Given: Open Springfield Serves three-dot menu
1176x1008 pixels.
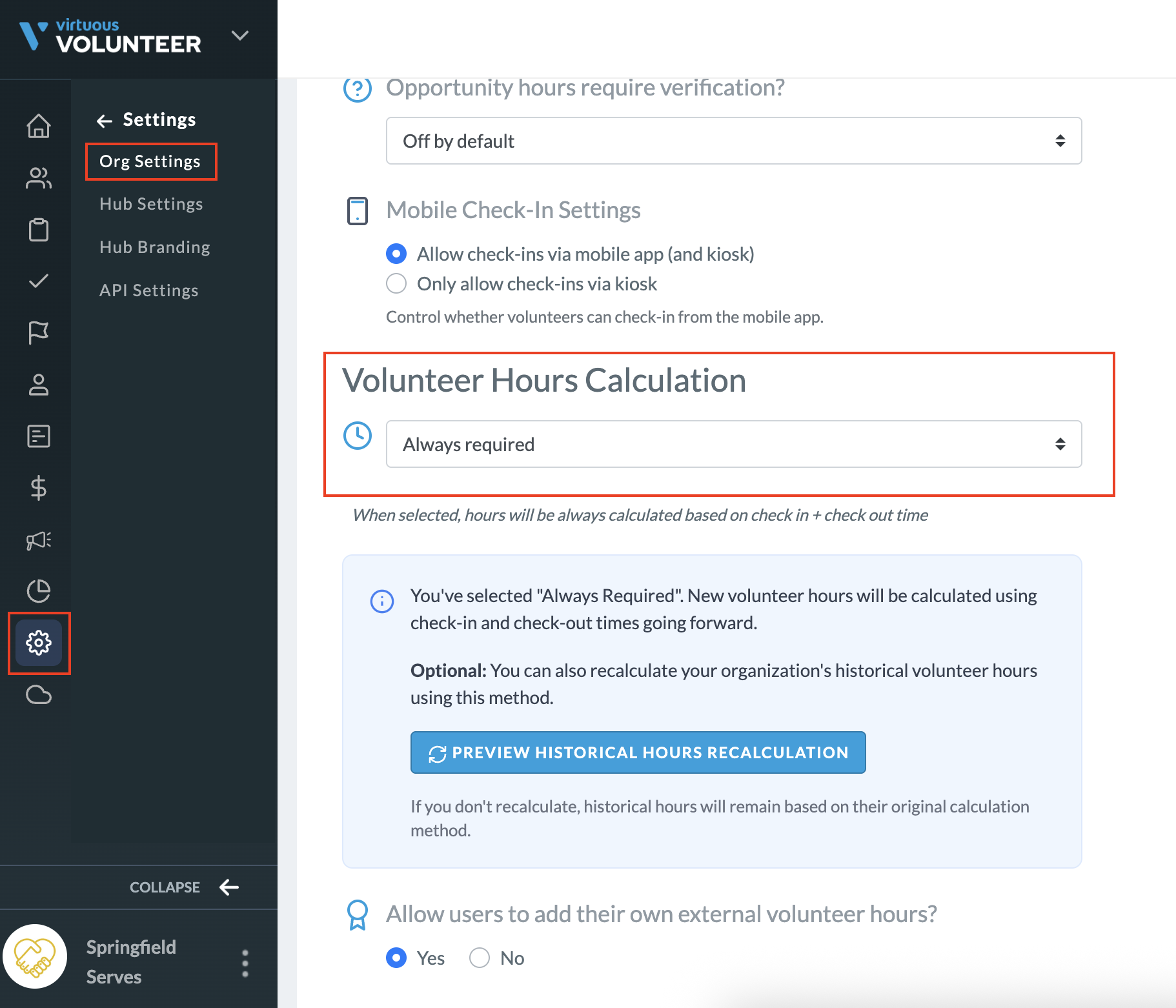Looking at the screenshot, I should coord(245,963).
